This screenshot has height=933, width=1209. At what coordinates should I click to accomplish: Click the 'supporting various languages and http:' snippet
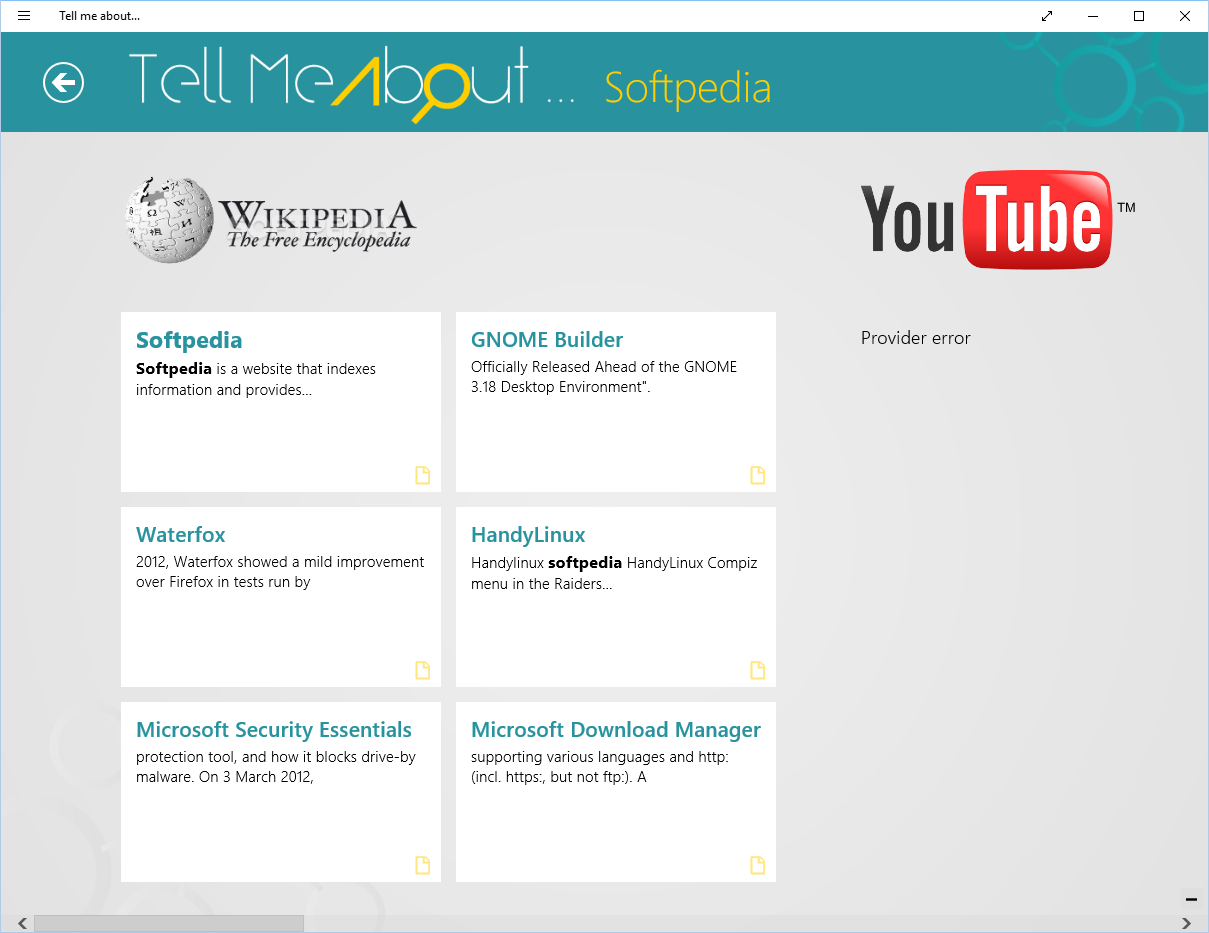(x=600, y=767)
